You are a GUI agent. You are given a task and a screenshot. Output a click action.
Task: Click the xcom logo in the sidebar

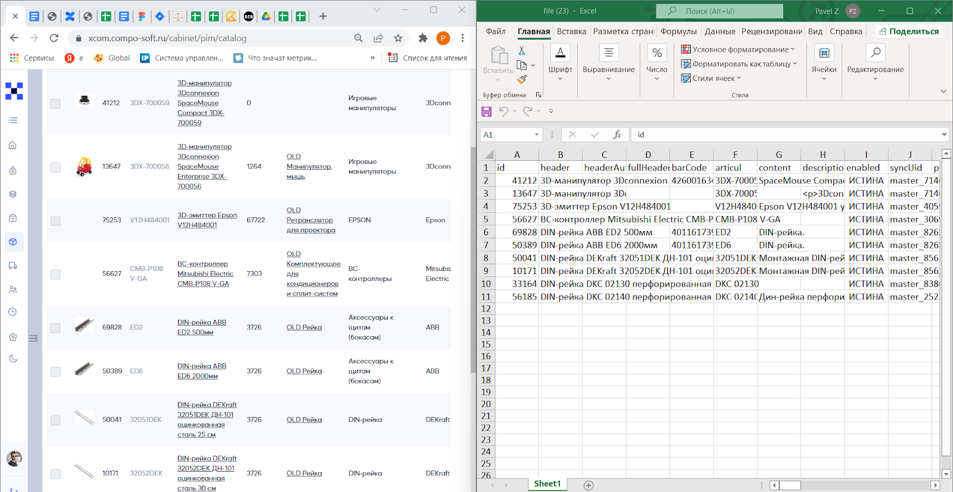pos(13,91)
